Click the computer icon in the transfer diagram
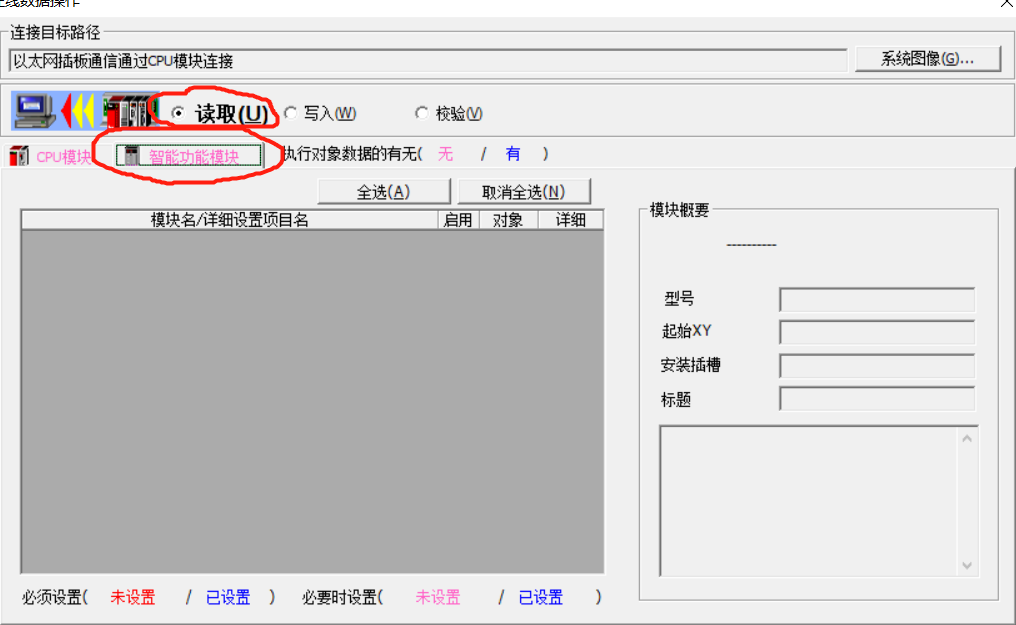 click(x=34, y=110)
